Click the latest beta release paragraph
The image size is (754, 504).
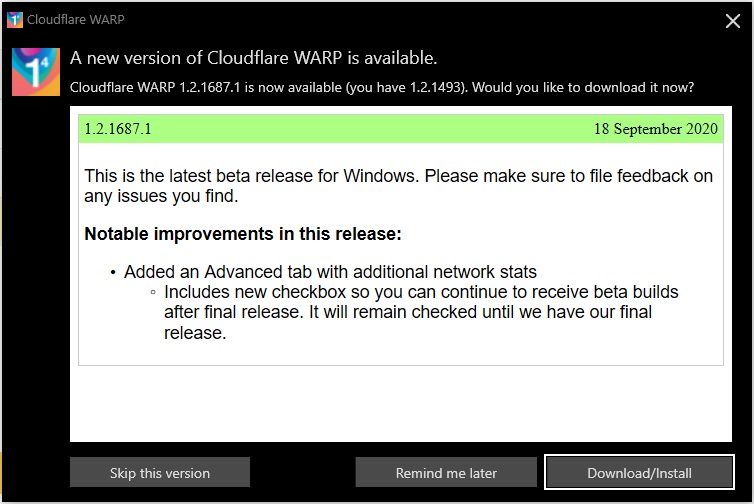[x=398, y=186]
